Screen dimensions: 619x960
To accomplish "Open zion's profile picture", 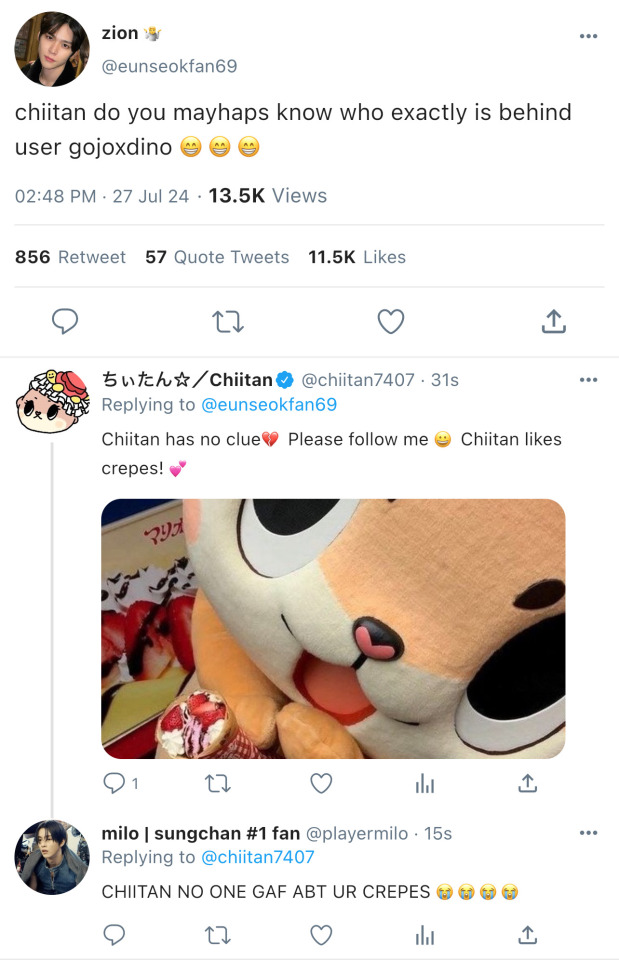I will coord(52,49).
